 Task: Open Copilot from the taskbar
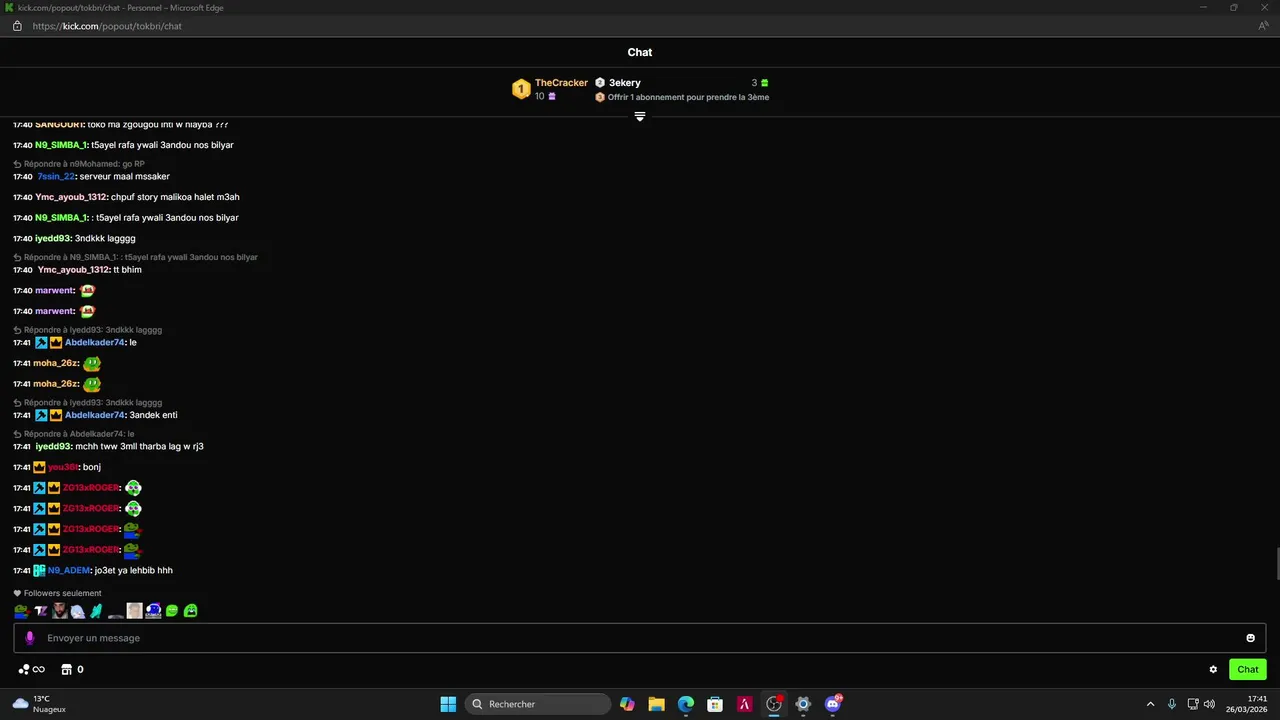[x=627, y=704]
